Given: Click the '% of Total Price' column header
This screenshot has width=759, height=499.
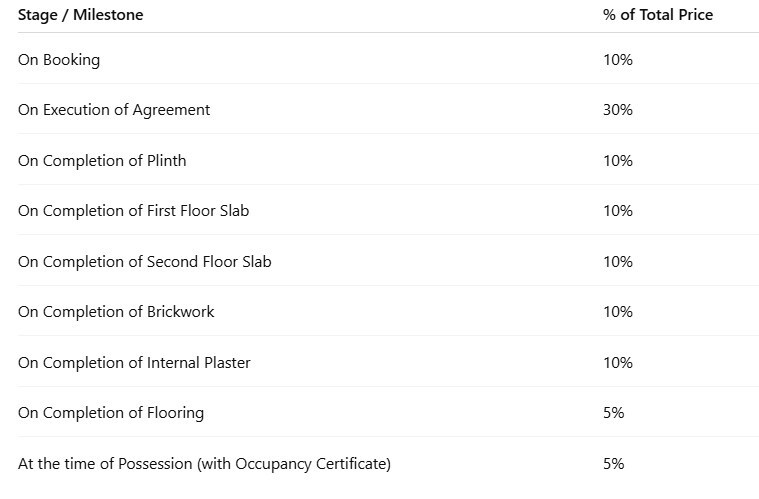Looking at the screenshot, I should [658, 15].
